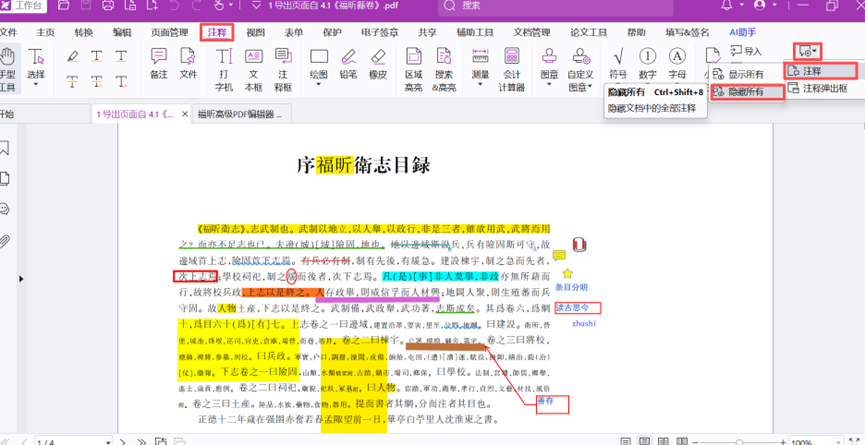Open the AI助手 assistant
This screenshot has height=445, width=865.
point(743,32)
